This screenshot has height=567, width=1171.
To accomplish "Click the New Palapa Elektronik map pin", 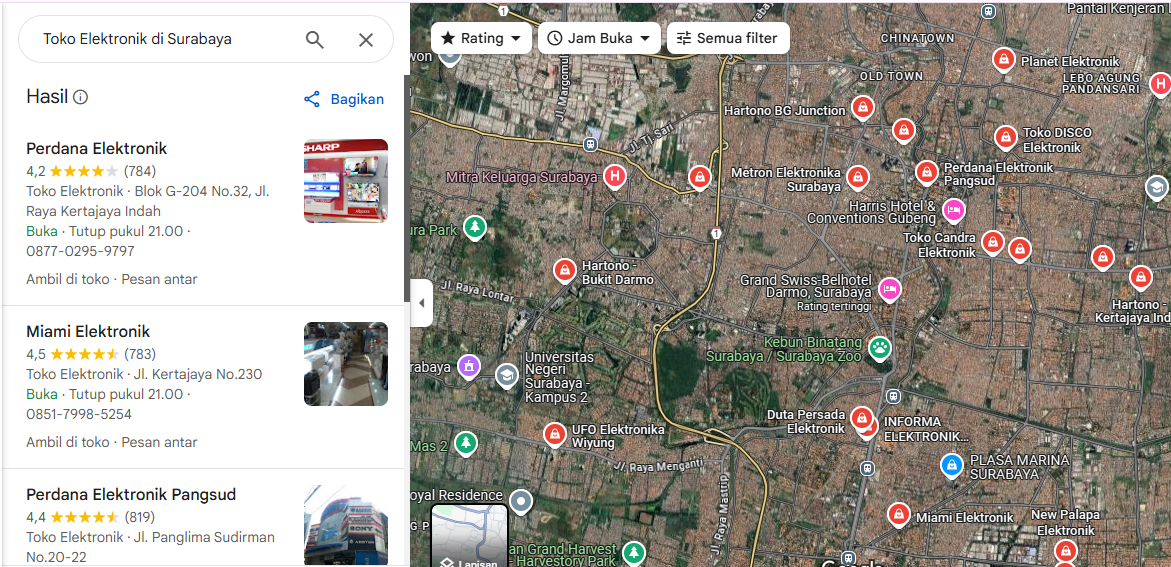I will tap(1066, 552).
